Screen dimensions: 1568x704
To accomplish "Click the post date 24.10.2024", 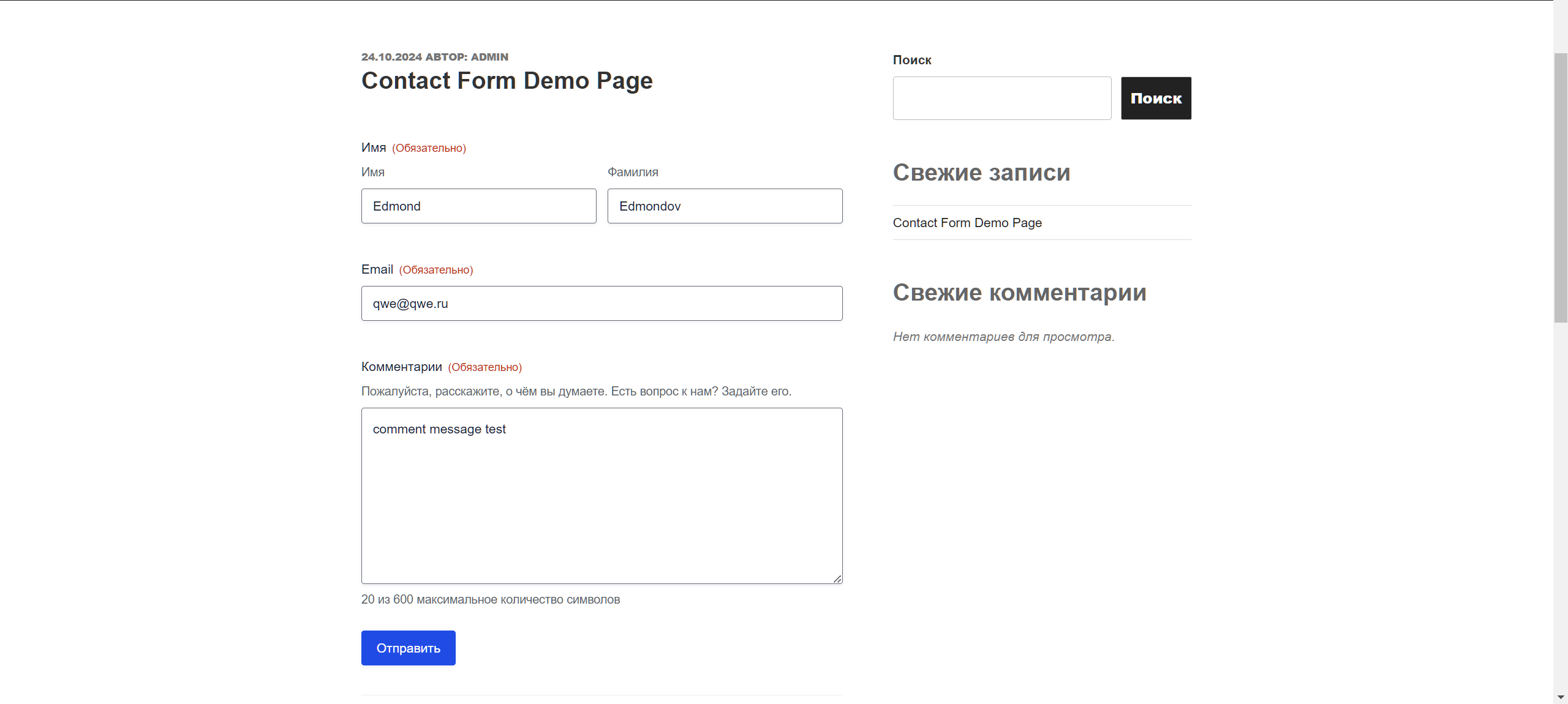I will click(391, 56).
